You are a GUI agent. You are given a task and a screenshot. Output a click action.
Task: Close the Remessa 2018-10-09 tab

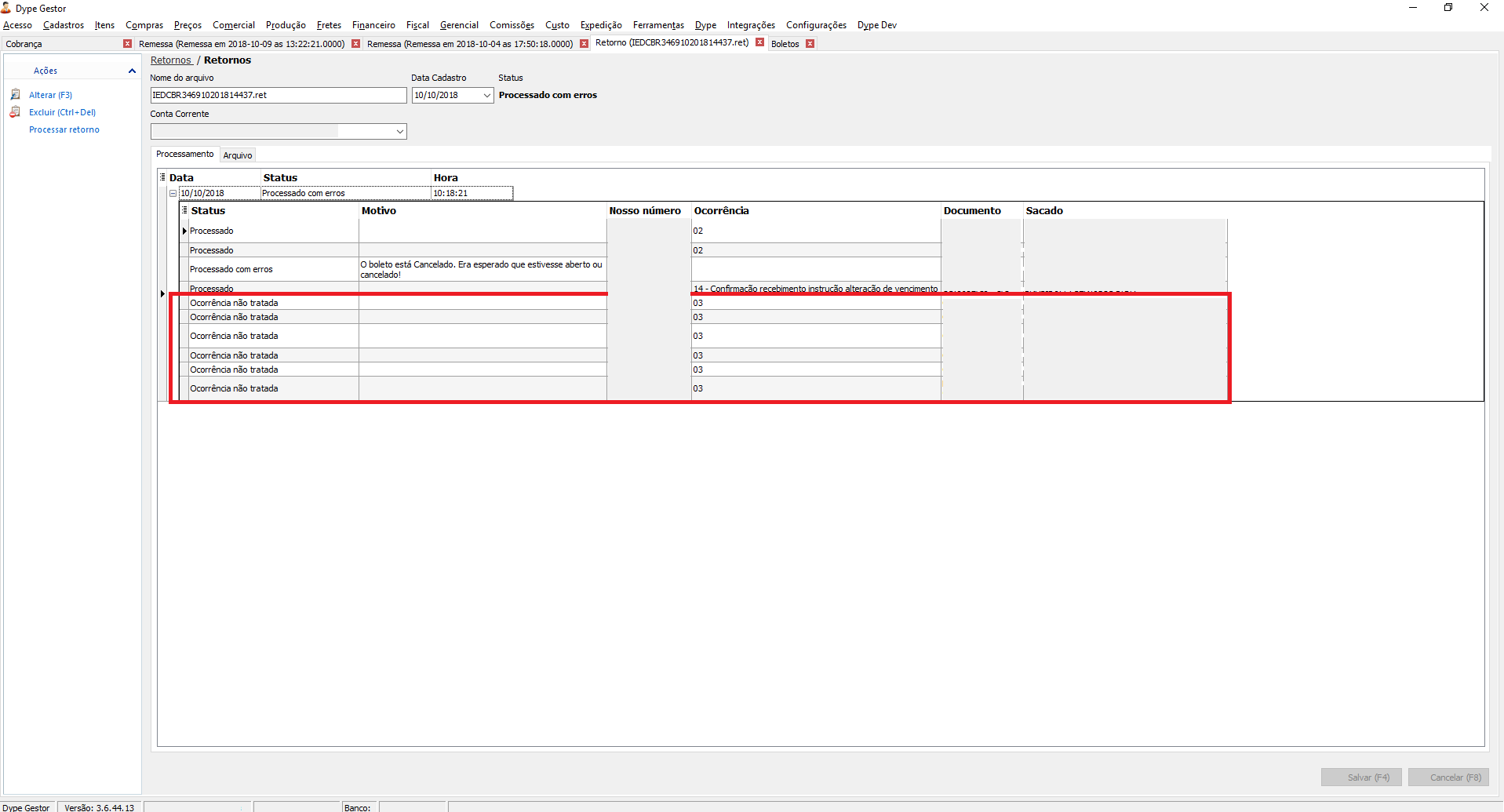(355, 44)
